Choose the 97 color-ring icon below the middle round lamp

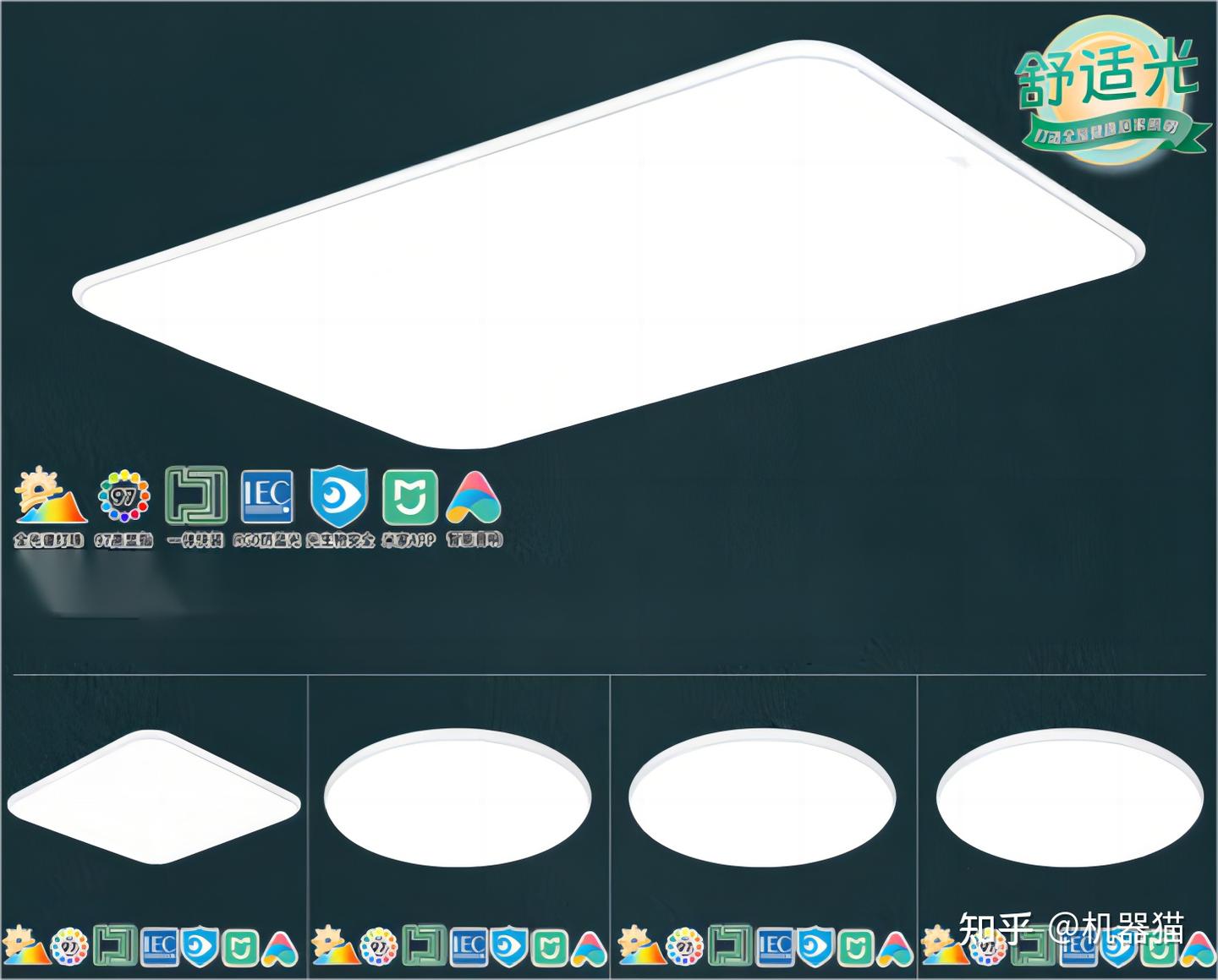pyautogui.click(x=683, y=948)
